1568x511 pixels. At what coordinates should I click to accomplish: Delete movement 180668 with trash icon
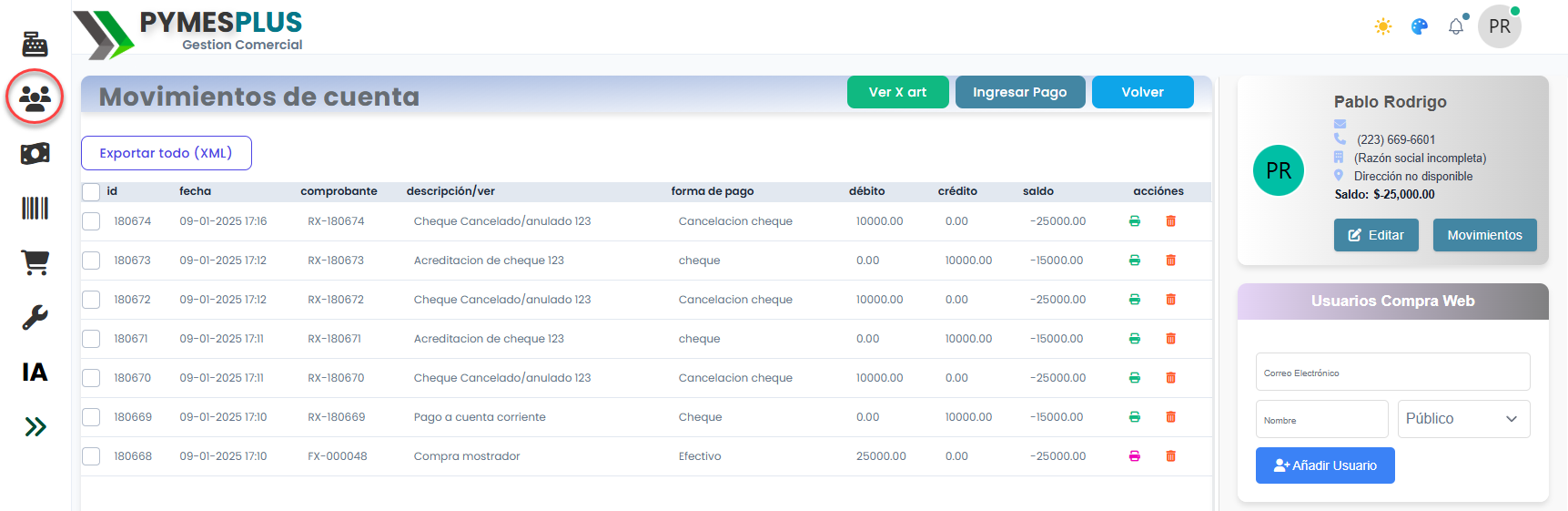[x=1170, y=456]
